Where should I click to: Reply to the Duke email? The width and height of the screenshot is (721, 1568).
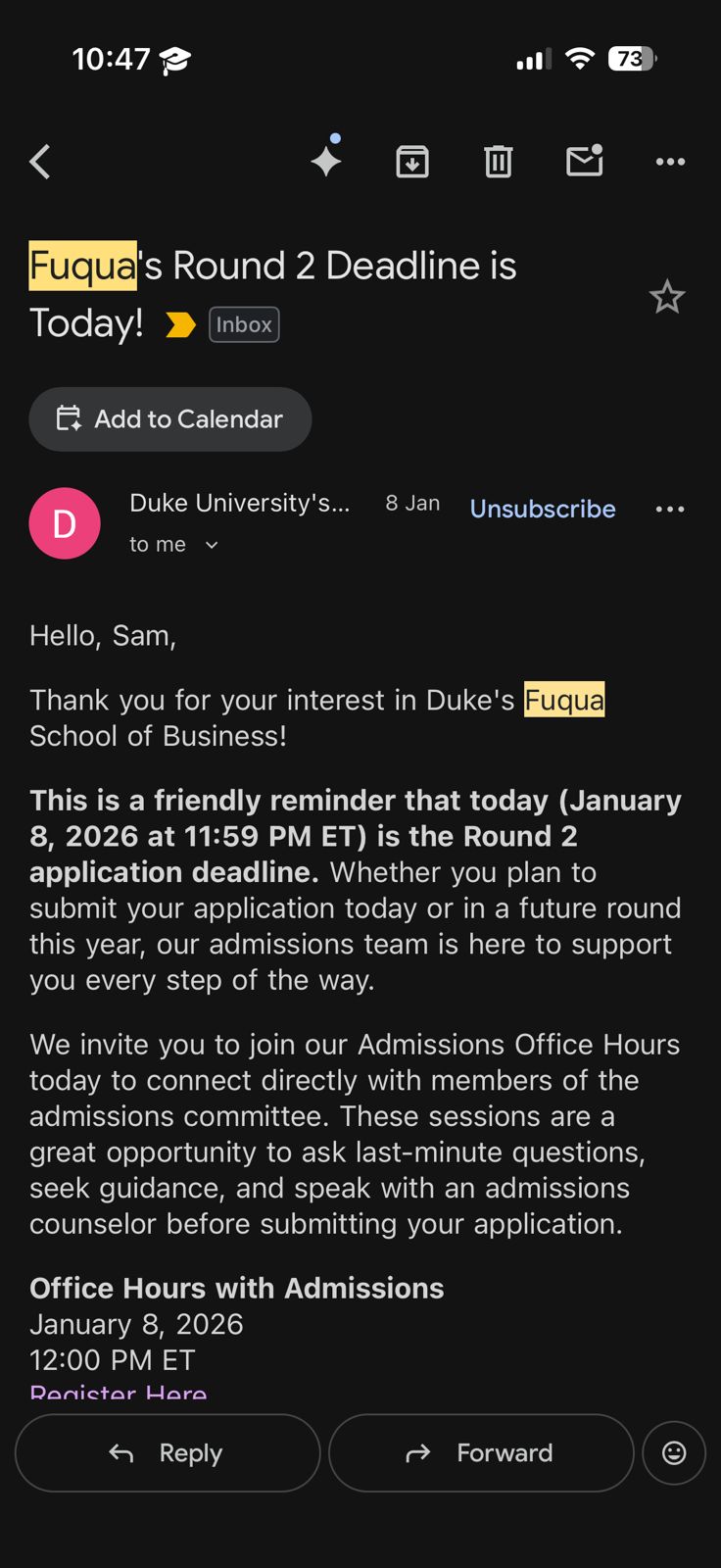point(168,1452)
